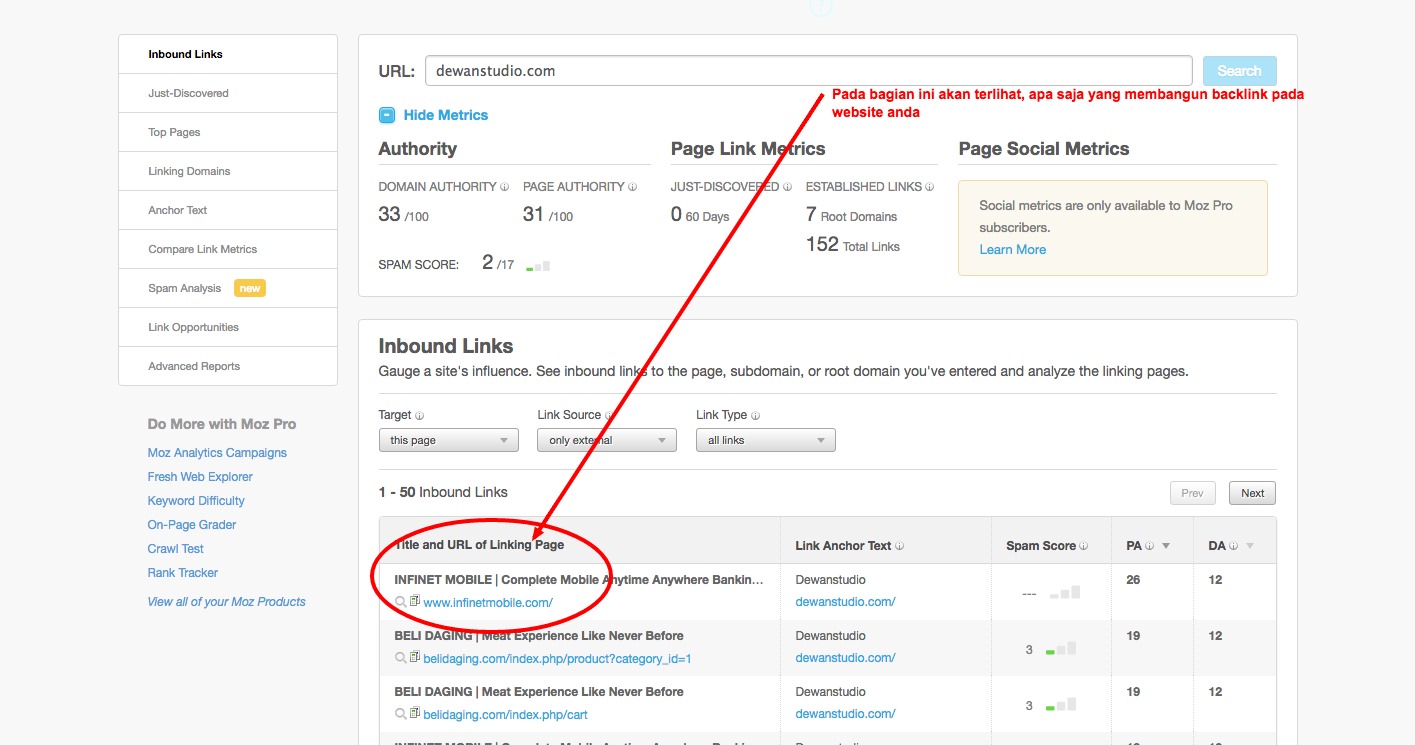
Task: Open Just-Discovered sidebar section
Action: [x=228, y=93]
